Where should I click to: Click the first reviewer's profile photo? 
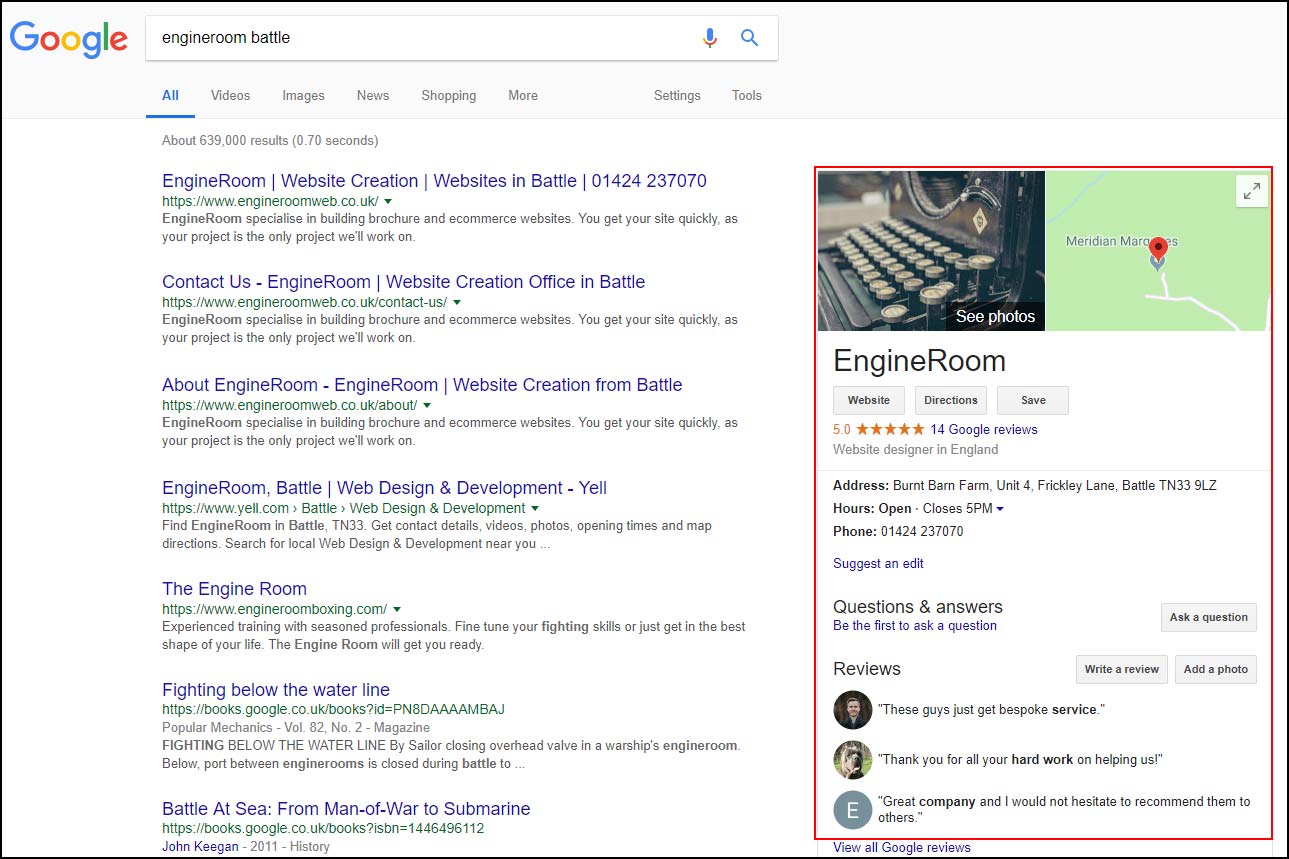852,710
